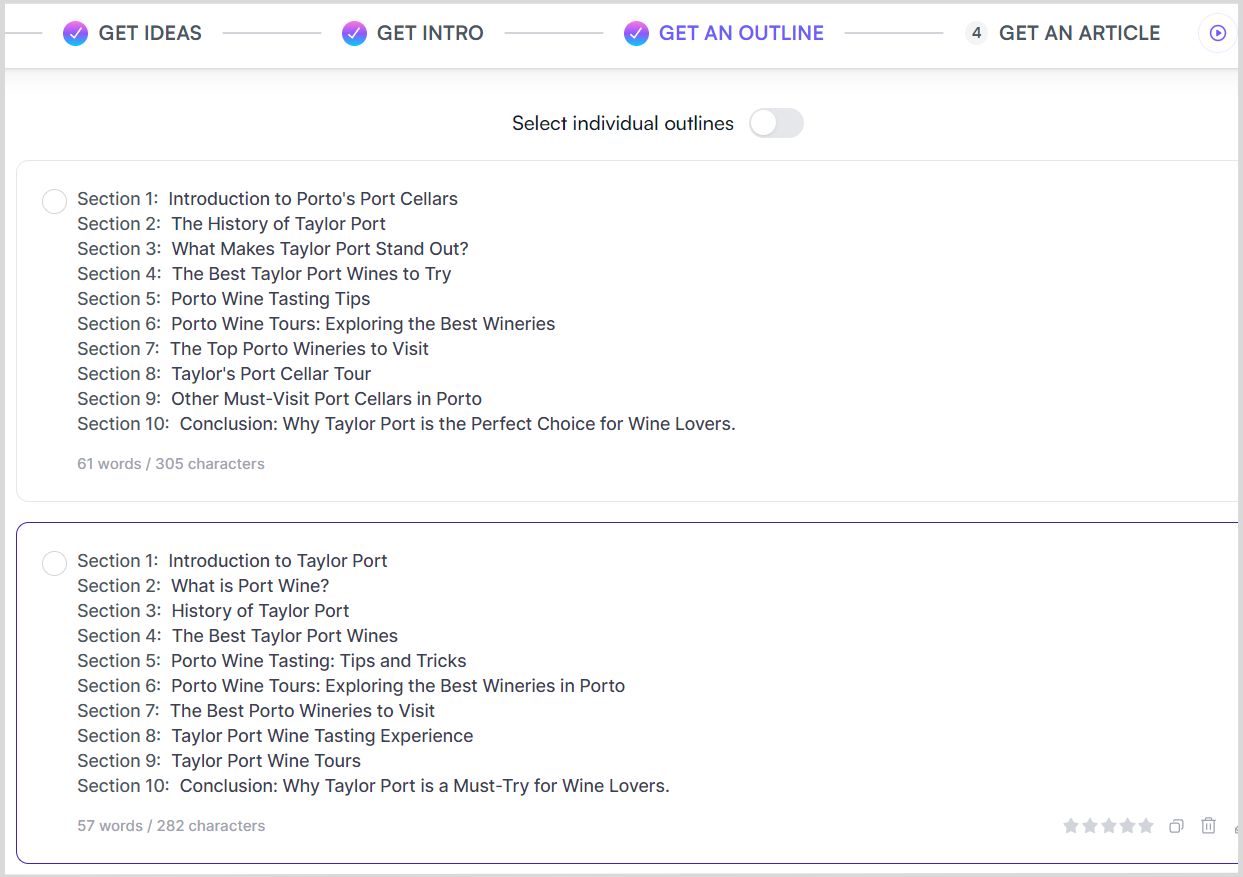This screenshot has height=877, width=1243.
Task: Select the second outline's radio circle
Action: click(x=54, y=563)
